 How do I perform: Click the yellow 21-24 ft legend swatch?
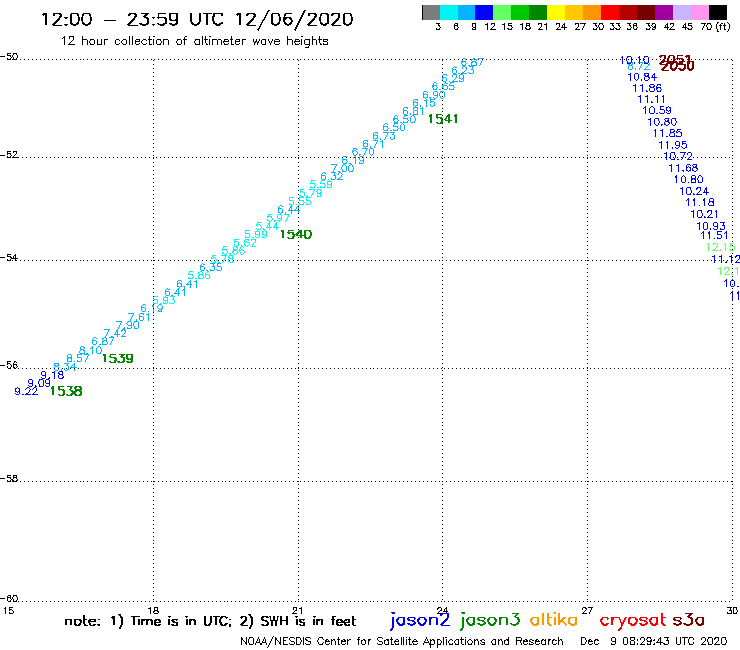pyautogui.click(x=556, y=12)
